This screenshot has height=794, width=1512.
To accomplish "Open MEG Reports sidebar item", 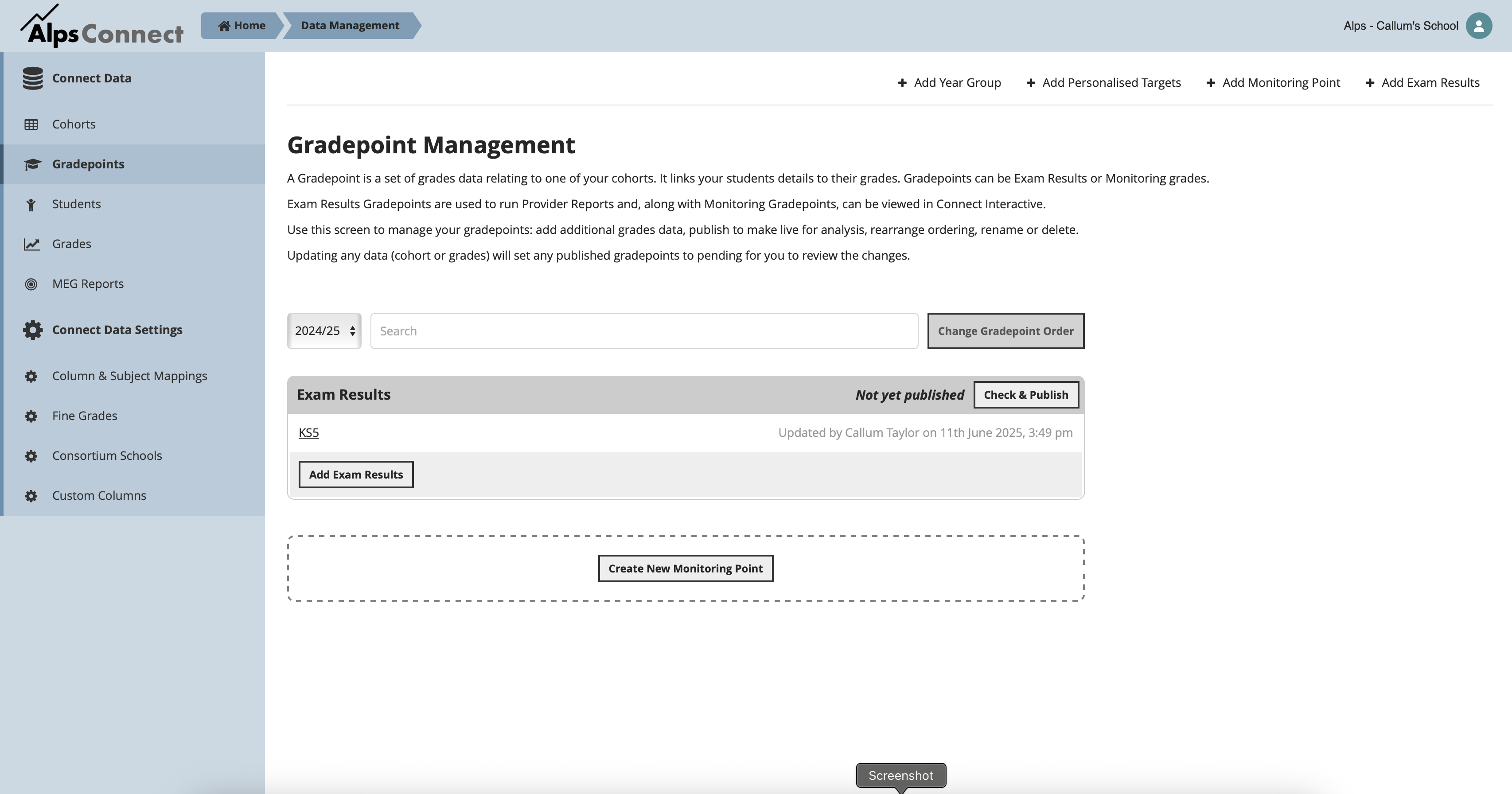I will 134,284.
